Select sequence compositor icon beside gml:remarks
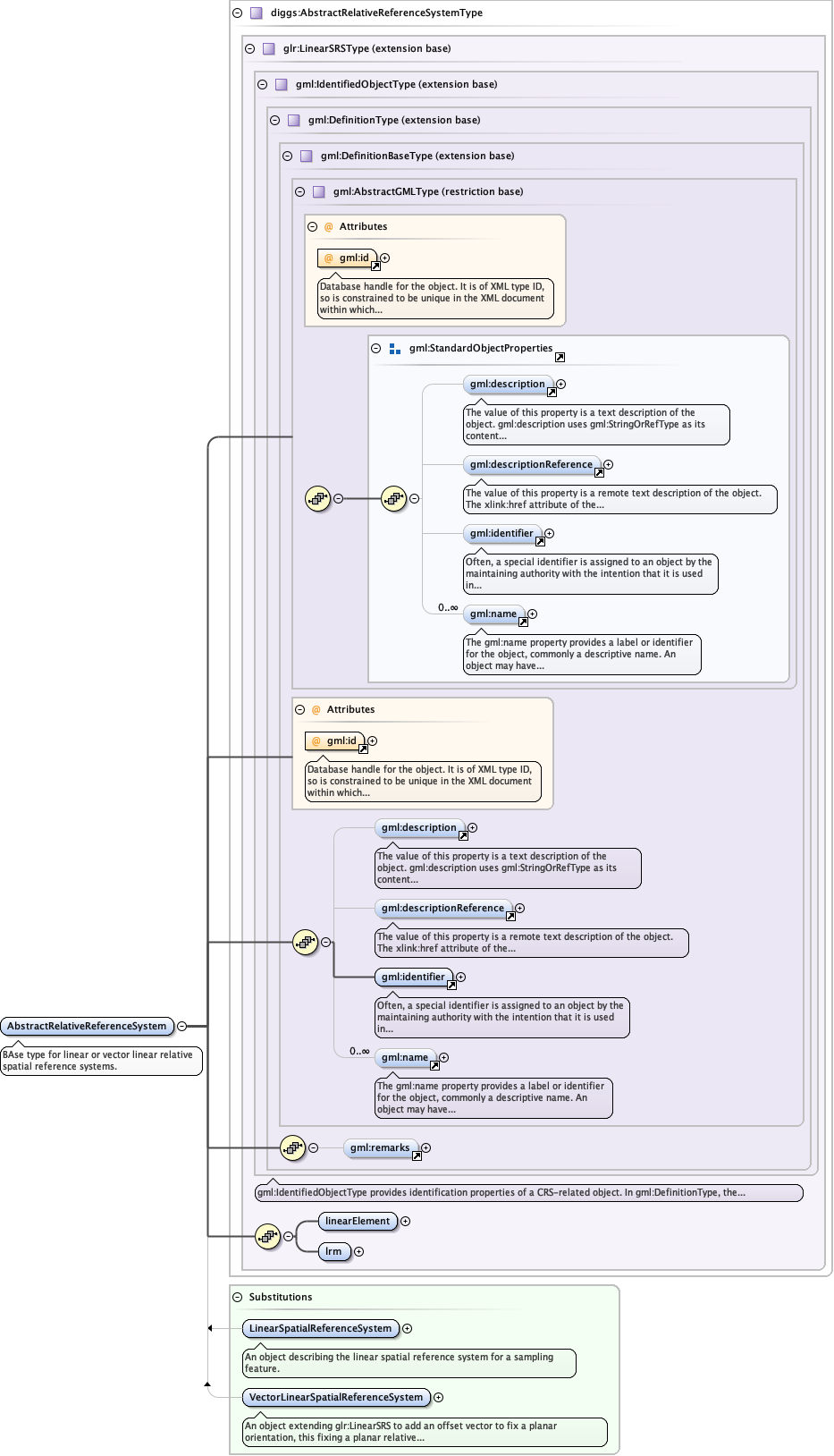The image size is (834, 1456). (292, 1148)
